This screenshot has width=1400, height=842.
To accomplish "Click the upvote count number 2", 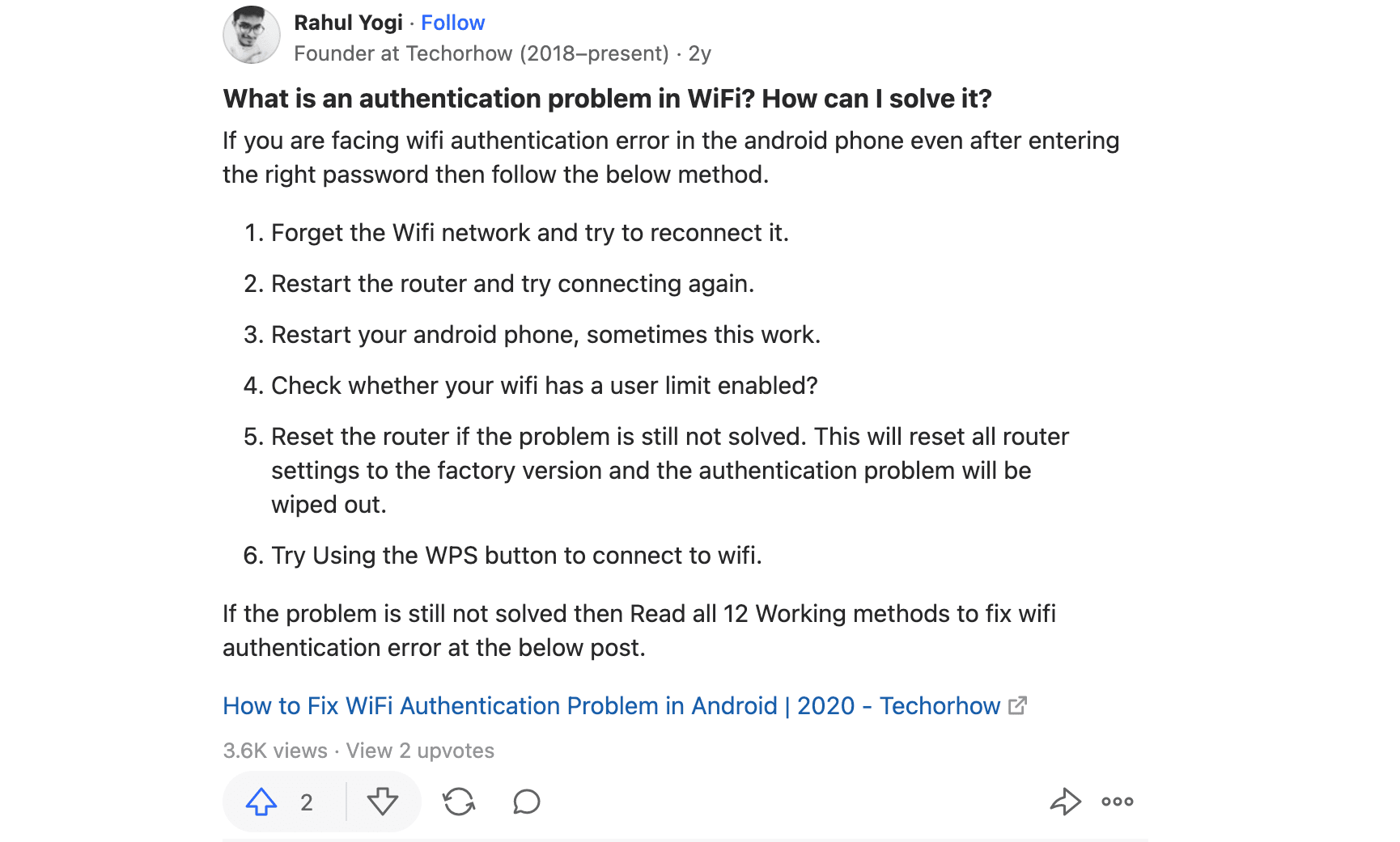I will point(307,802).
